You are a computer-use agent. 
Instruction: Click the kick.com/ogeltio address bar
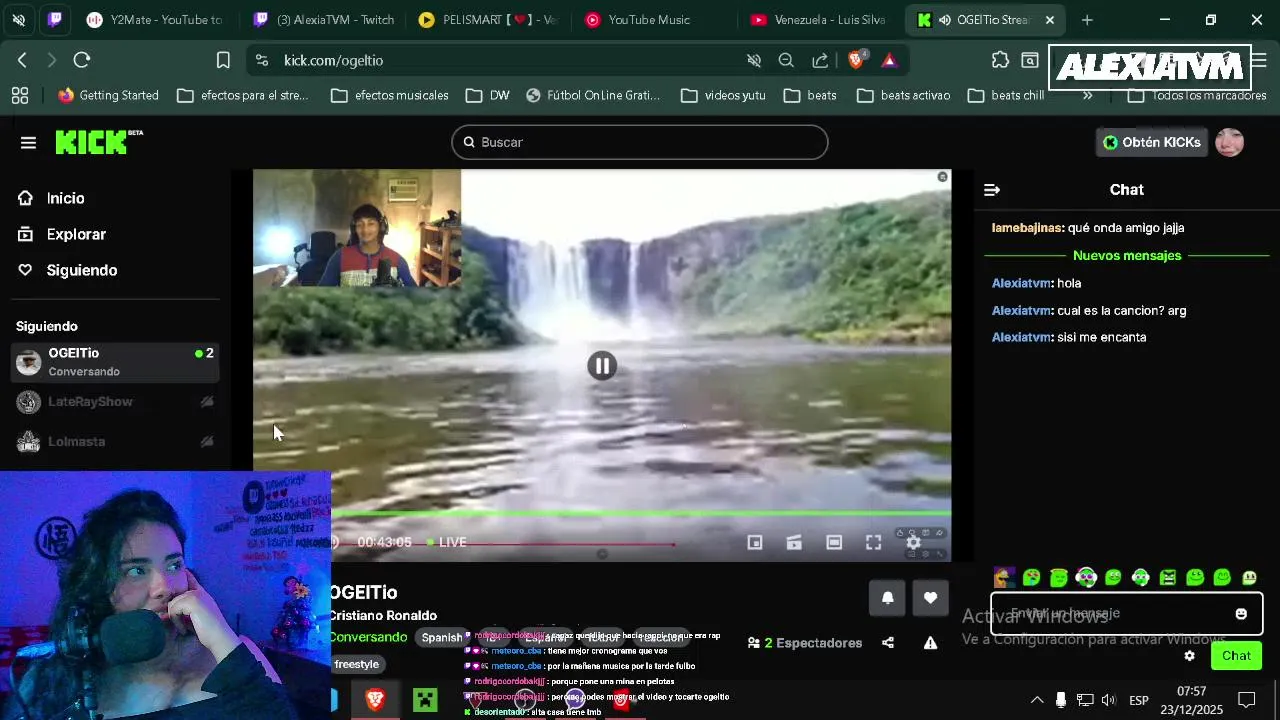(x=500, y=60)
